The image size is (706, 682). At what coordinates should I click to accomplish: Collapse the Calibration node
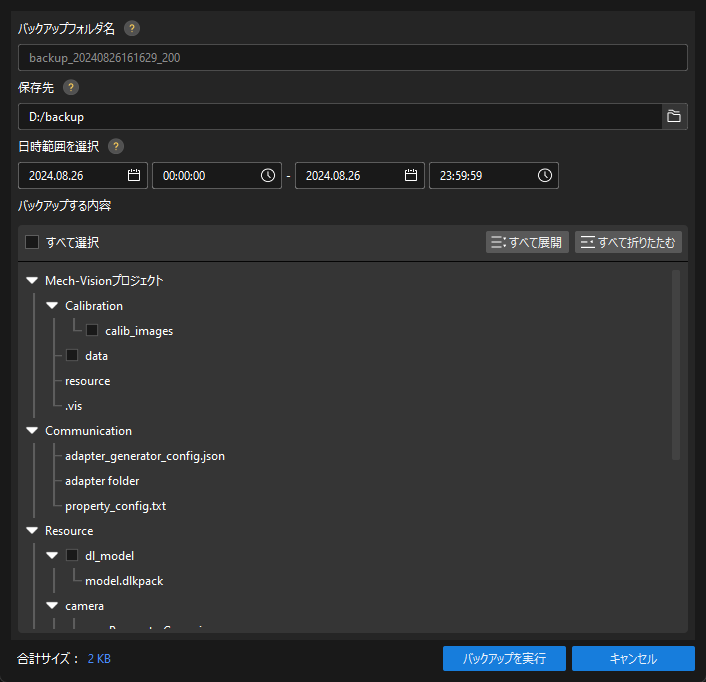coord(52,306)
